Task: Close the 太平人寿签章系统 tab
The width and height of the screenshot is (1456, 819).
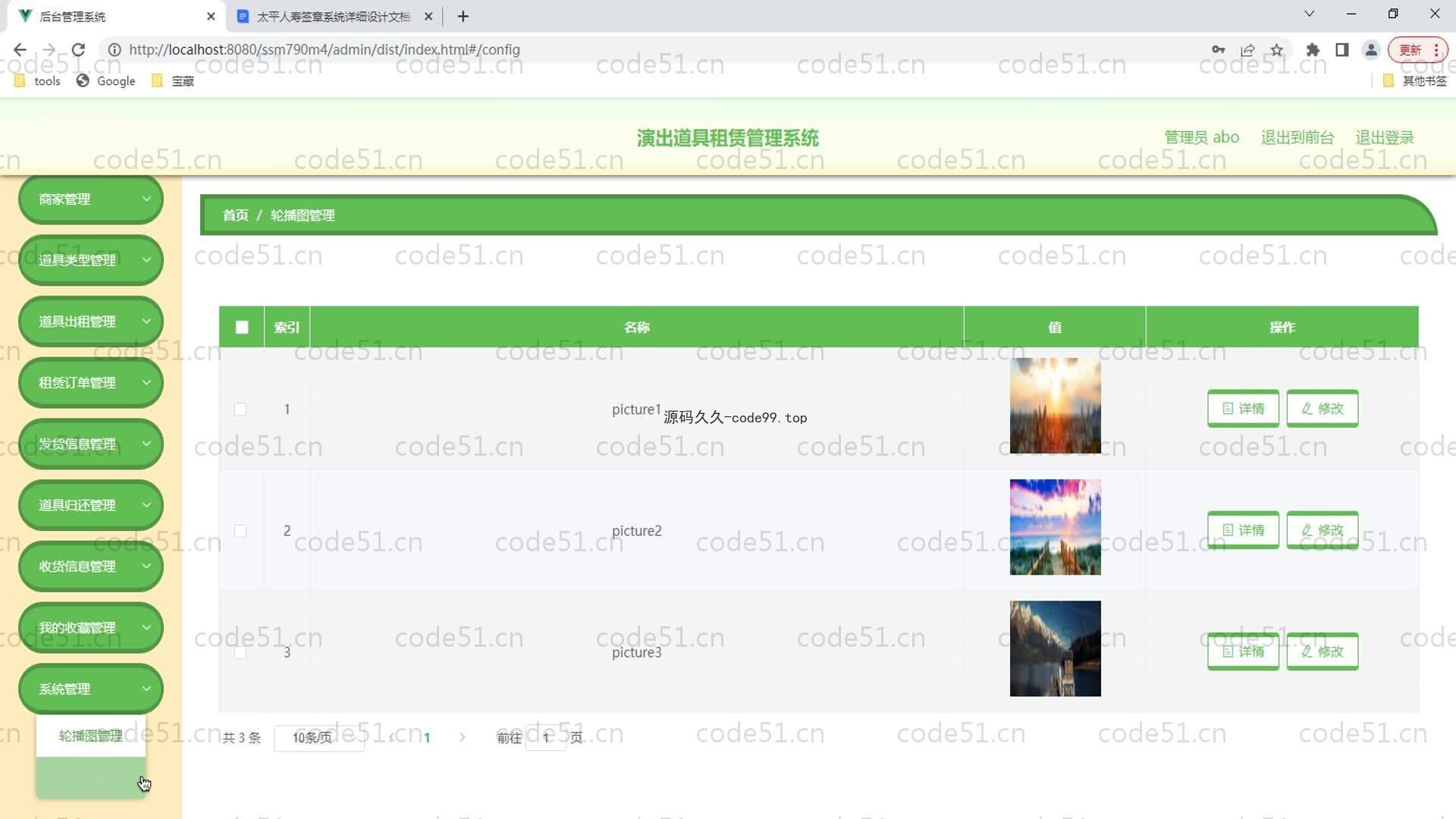Action: click(428, 16)
